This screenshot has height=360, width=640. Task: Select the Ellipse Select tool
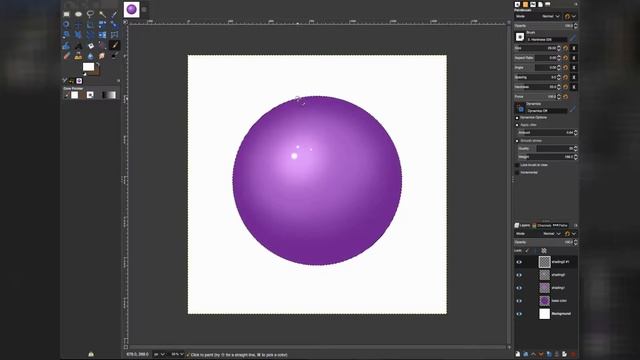tap(78, 14)
